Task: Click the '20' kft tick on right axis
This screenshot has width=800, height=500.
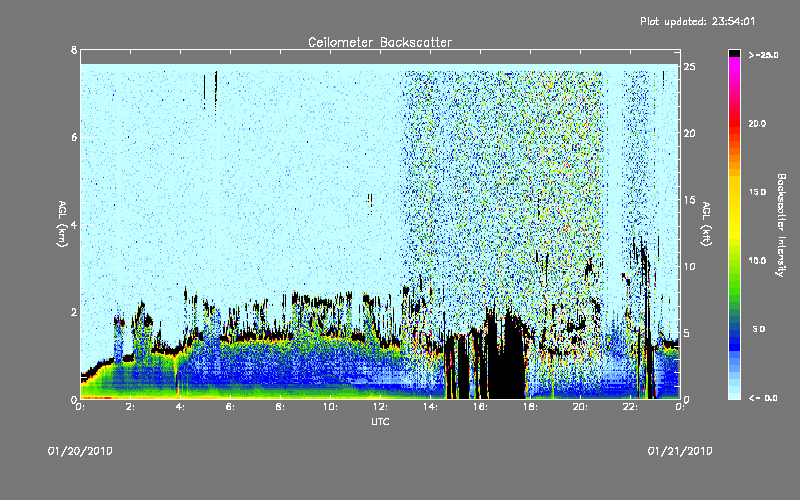Action: [x=689, y=134]
